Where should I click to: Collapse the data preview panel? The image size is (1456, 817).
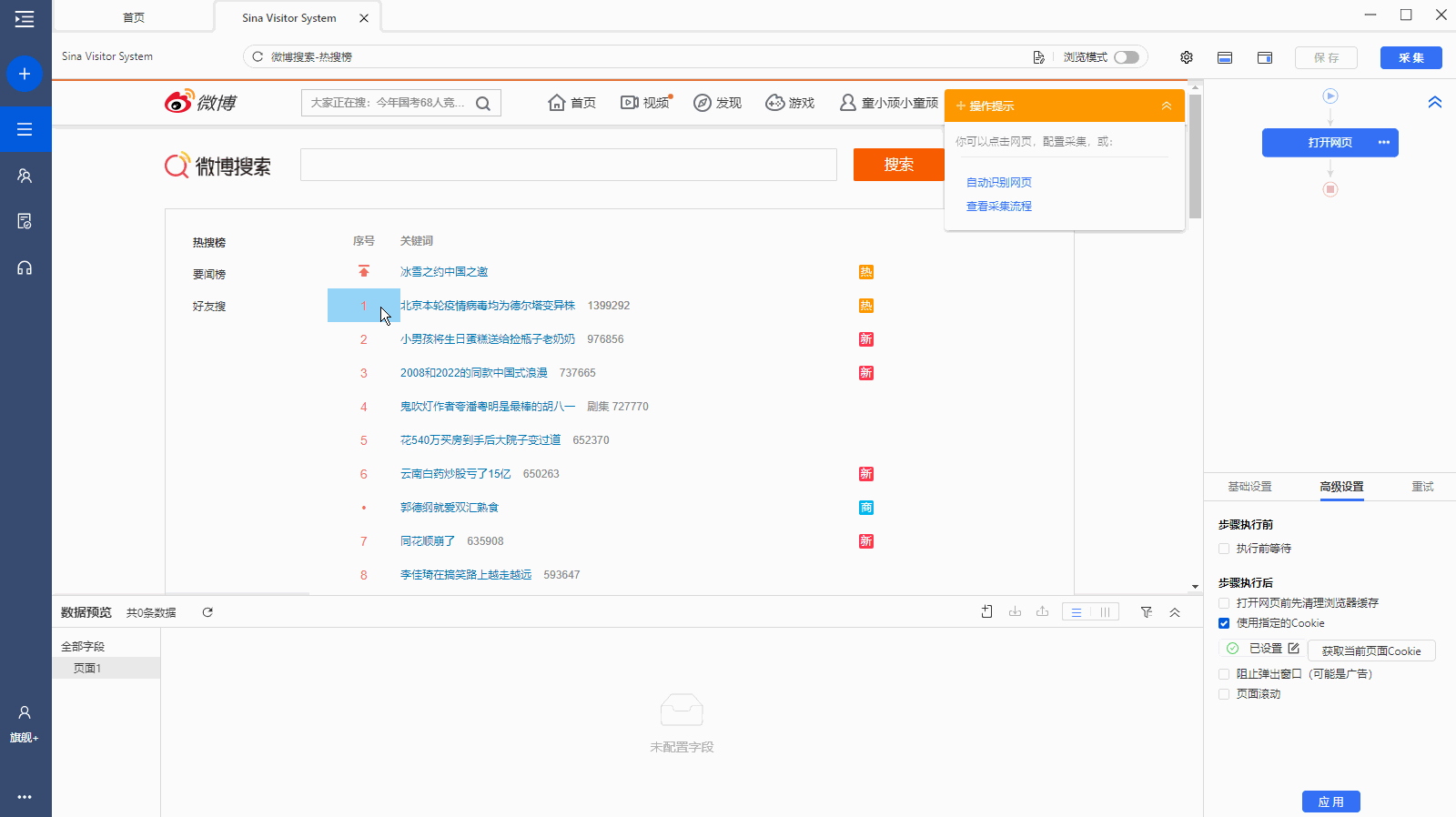pyautogui.click(x=1175, y=612)
